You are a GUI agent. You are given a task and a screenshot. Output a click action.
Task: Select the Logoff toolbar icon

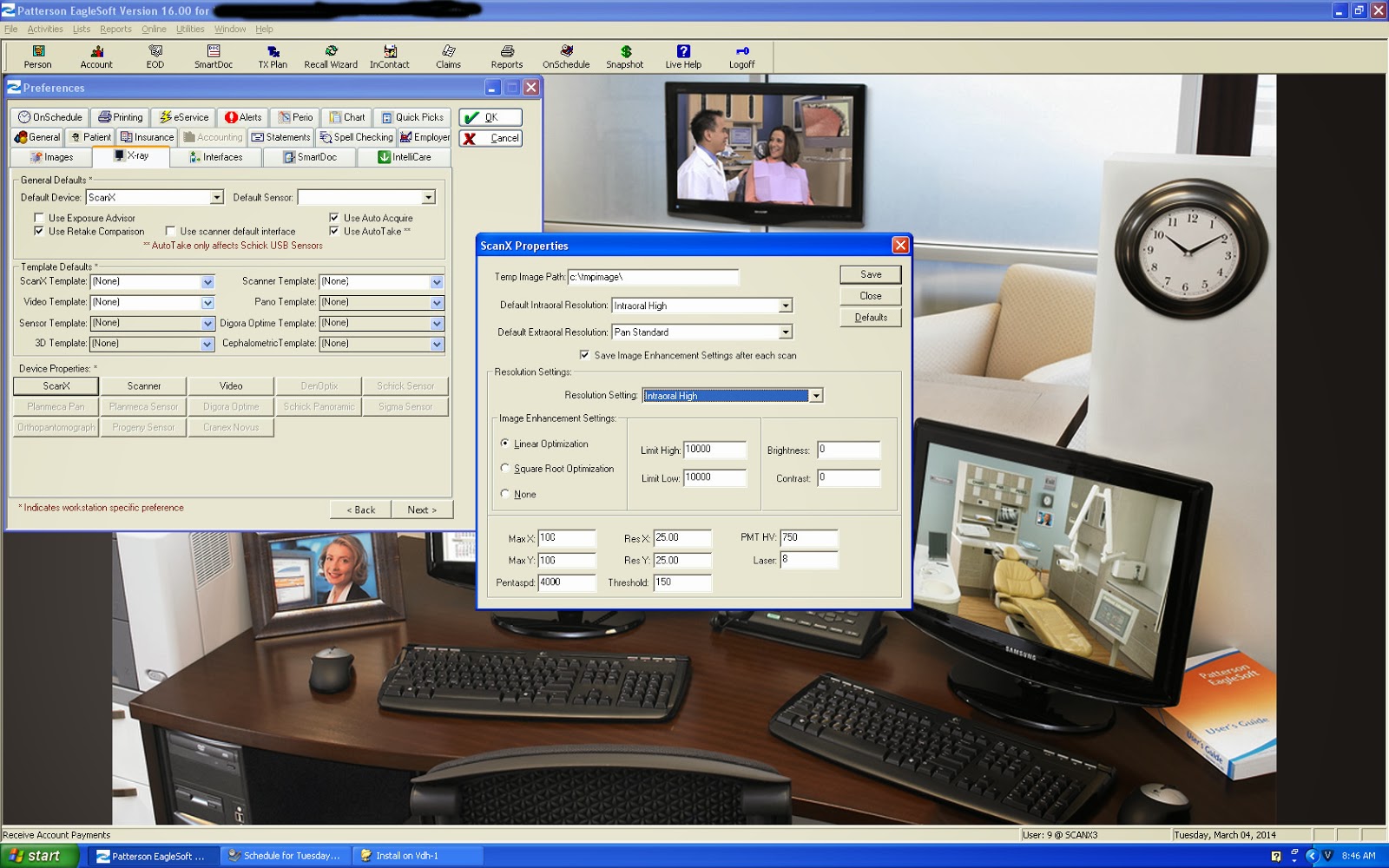pyautogui.click(x=741, y=56)
